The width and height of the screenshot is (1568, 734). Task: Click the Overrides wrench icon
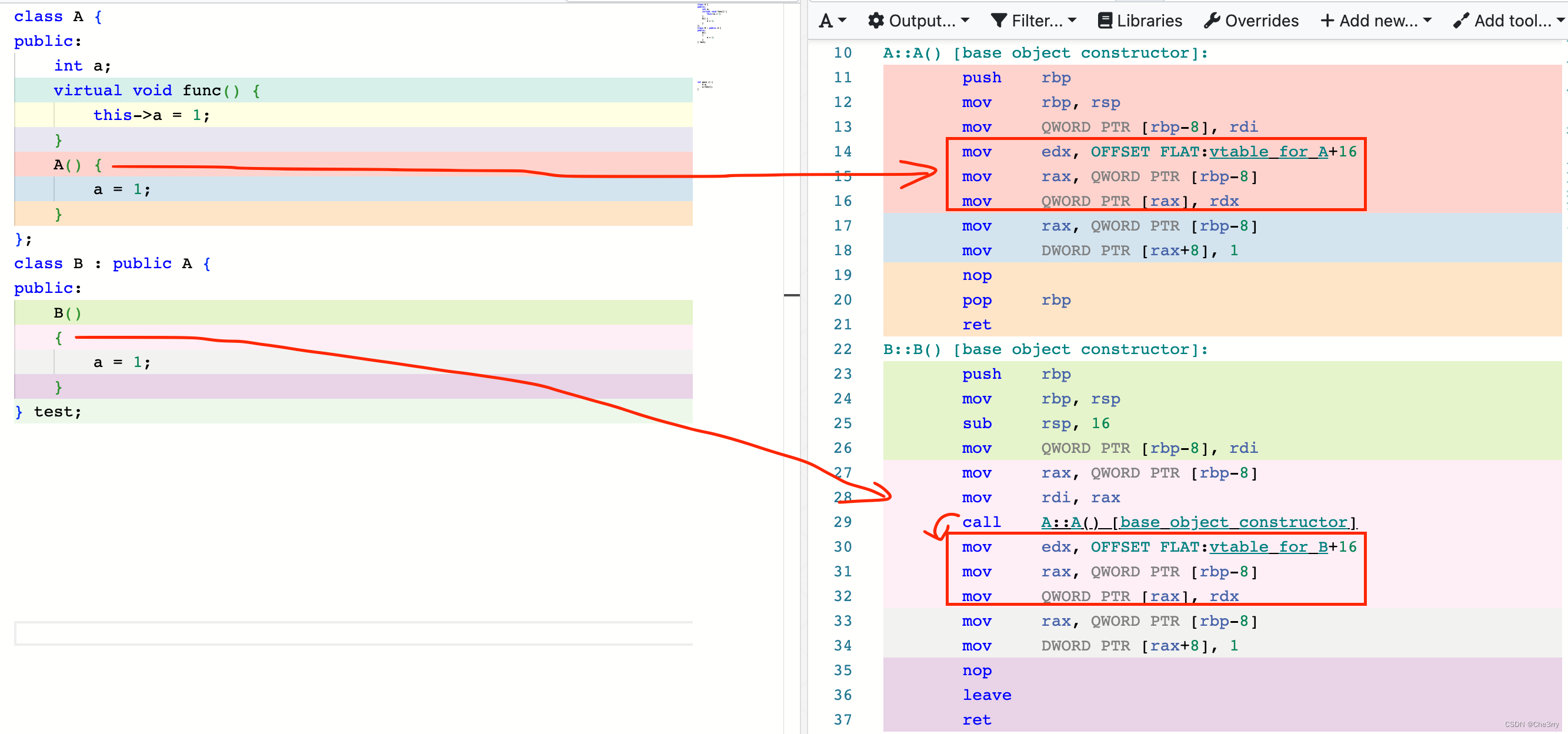click(1212, 21)
